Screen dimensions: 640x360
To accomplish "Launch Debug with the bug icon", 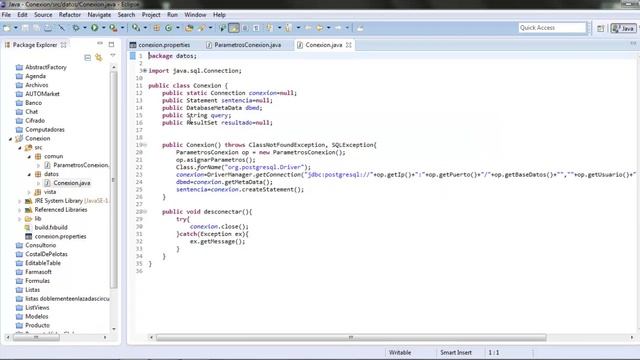I will tap(76, 28).
